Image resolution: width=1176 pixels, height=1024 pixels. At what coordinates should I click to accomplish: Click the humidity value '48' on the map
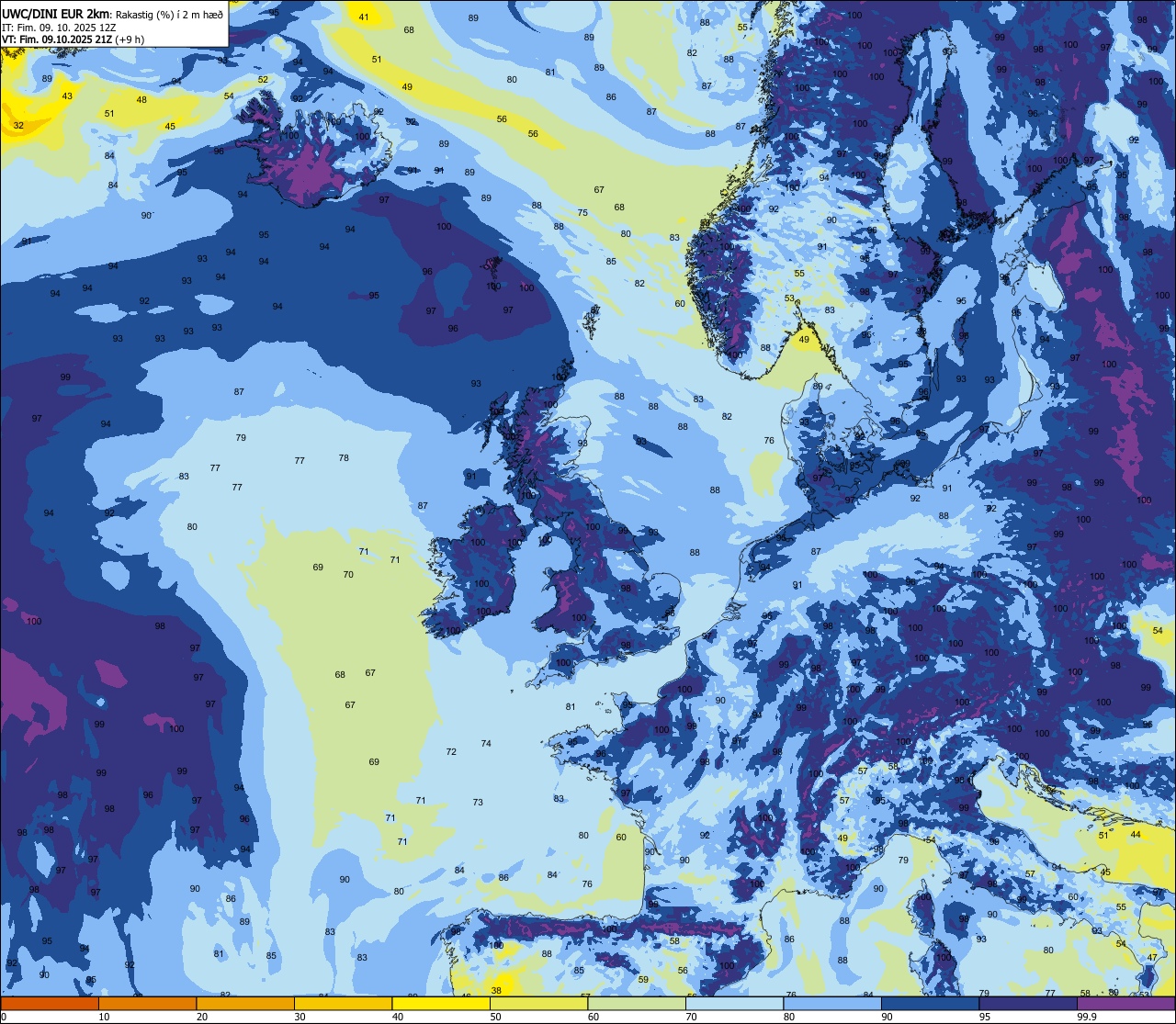[141, 99]
